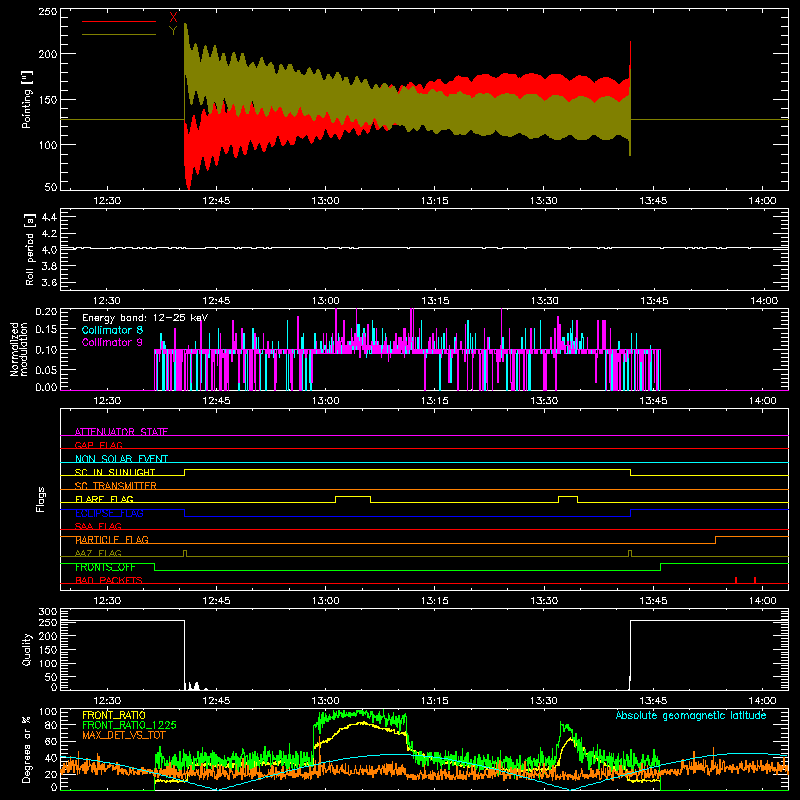Click the Flags panel axis title
The width and height of the screenshot is (800, 800).
40,499
